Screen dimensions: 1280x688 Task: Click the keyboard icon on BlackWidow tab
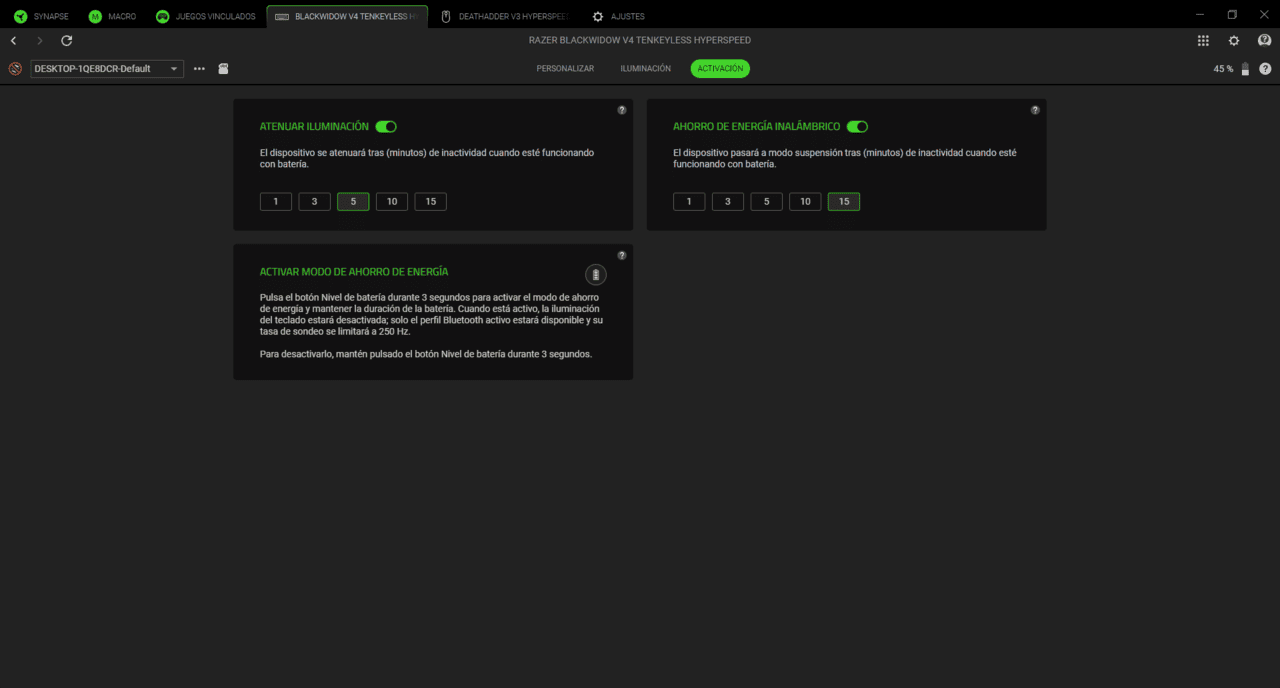pos(282,17)
